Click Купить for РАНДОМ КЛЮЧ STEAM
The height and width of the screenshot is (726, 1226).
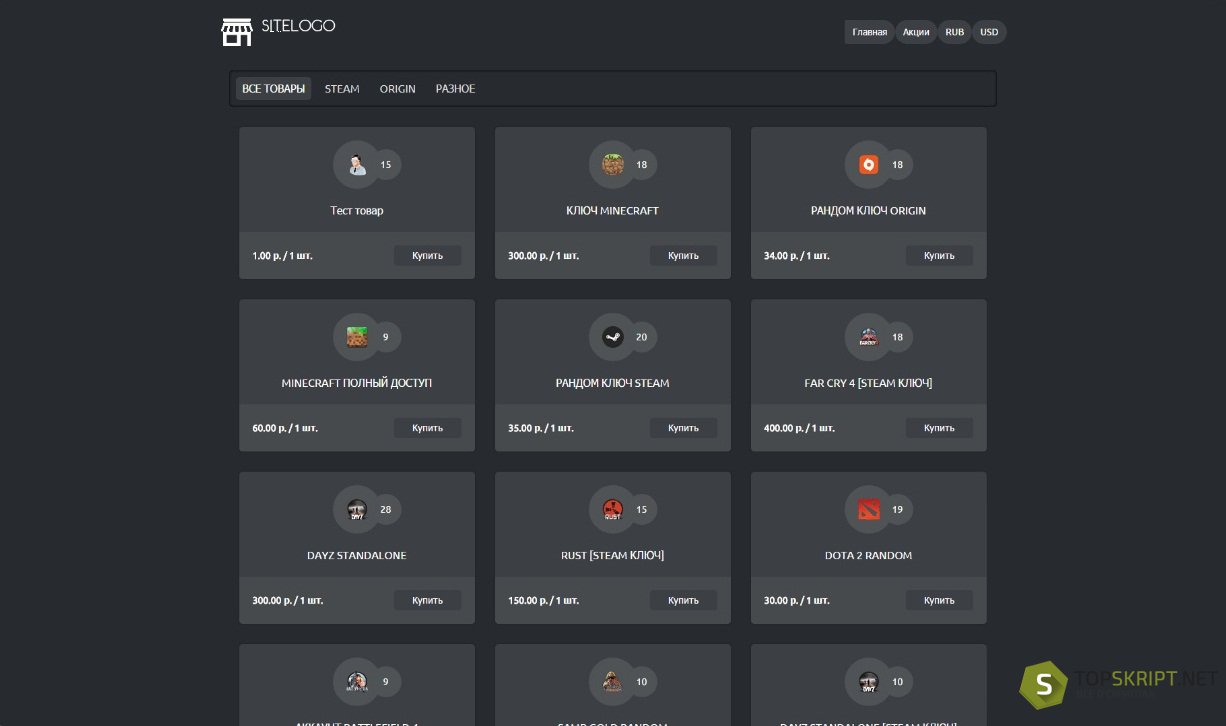pyautogui.click(x=683, y=428)
